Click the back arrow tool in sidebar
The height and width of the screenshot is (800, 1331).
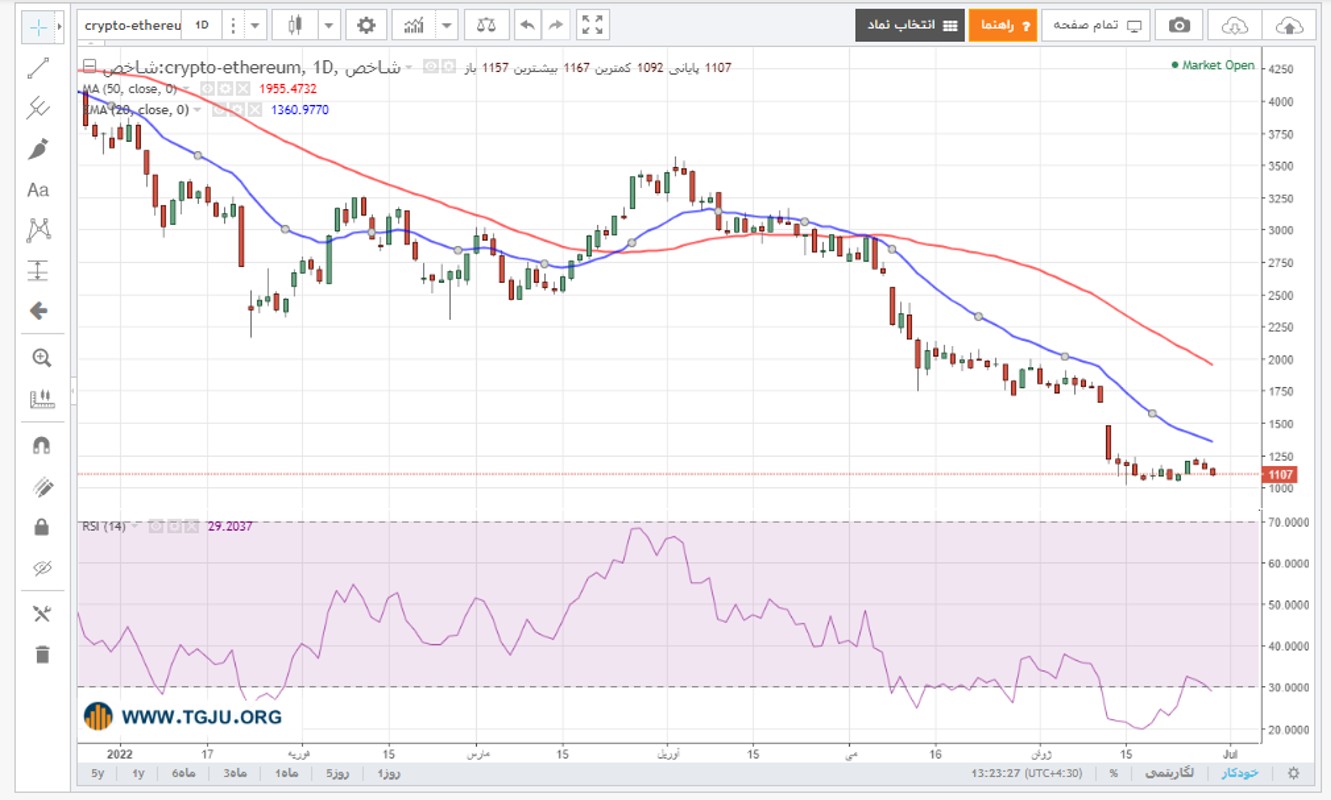pyautogui.click(x=39, y=311)
